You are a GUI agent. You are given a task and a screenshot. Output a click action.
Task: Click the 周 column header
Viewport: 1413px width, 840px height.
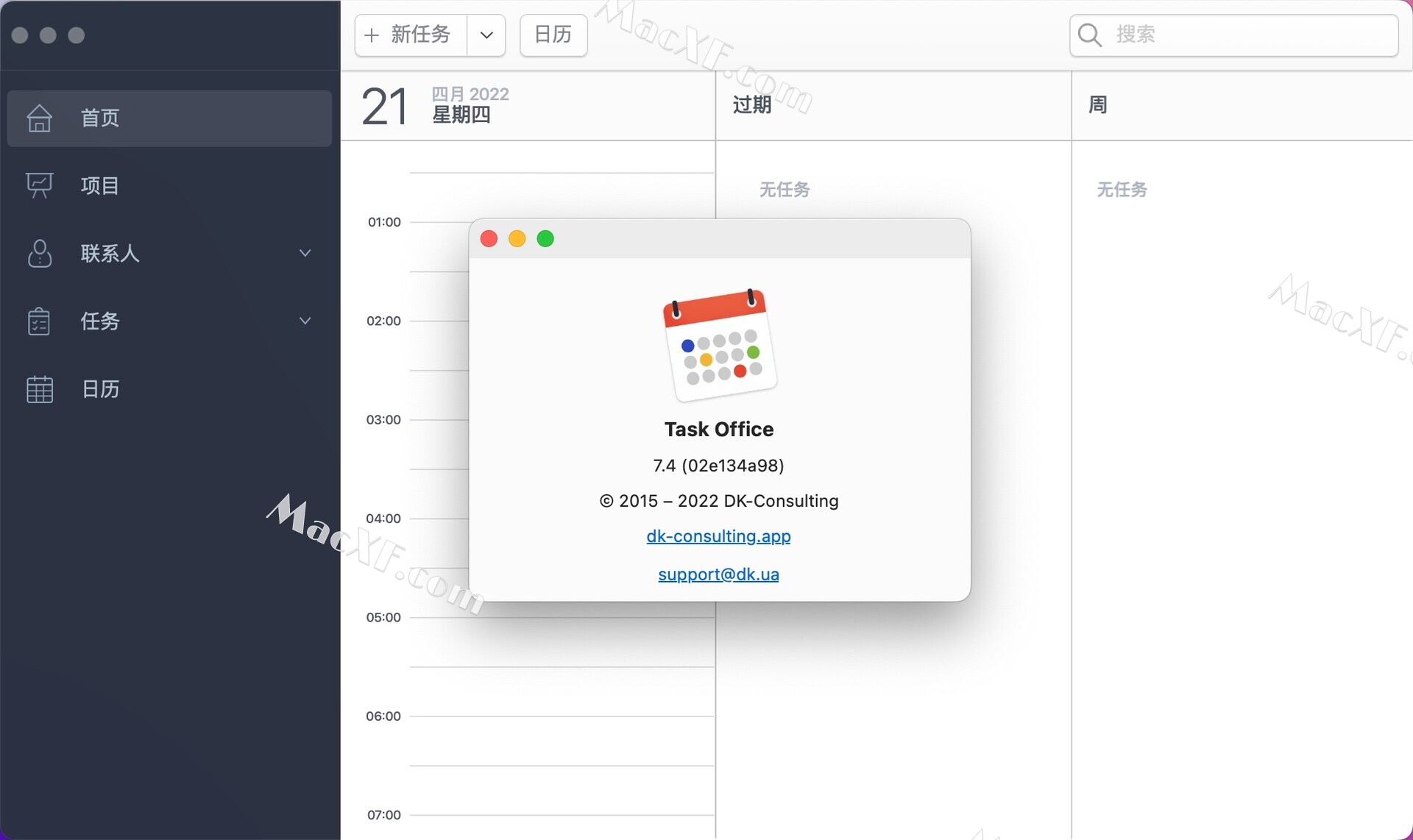pyautogui.click(x=1098, y=105)
